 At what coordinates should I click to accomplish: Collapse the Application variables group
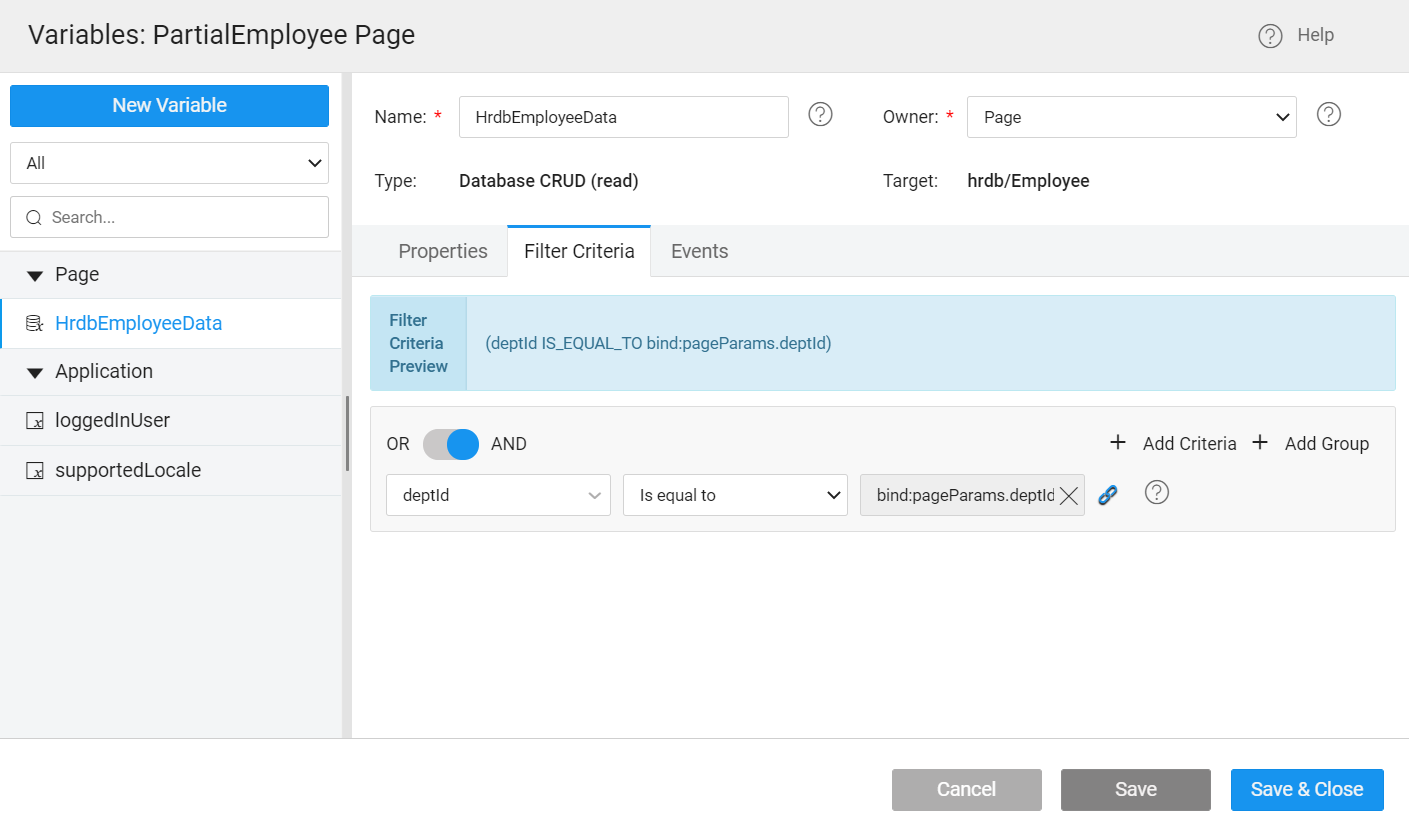(35, 372)
